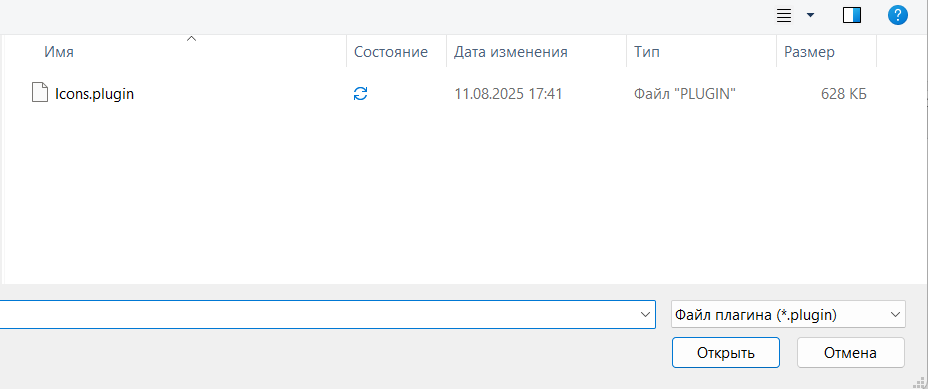Click the sort direction arrow above Имя

pyautogui.click(x=191, y=39)
